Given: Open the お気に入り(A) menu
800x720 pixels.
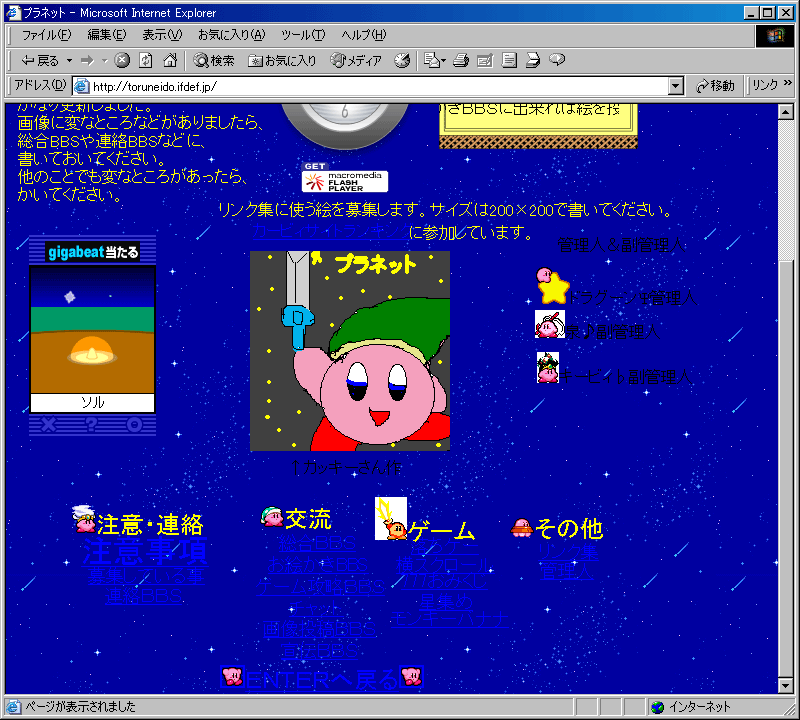Looking at the screenshot, I should [x=232, y=35].
